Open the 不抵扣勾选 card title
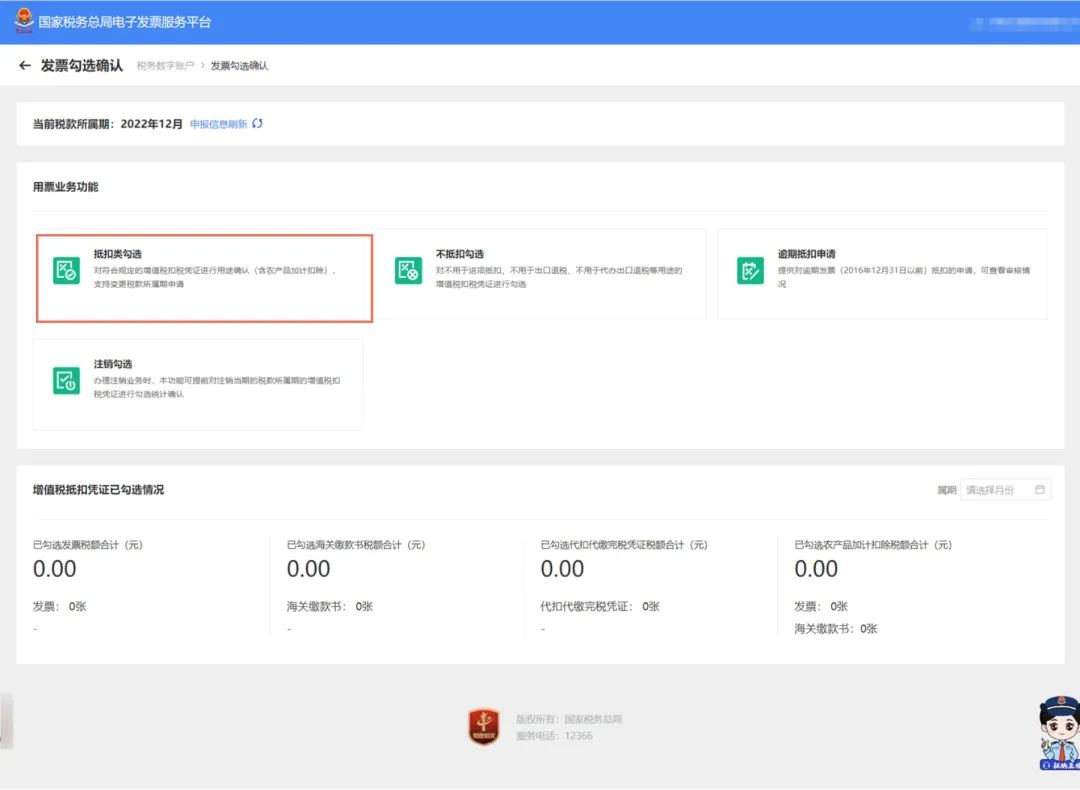This screenshot has height=790, width=1080. [460, 255]
